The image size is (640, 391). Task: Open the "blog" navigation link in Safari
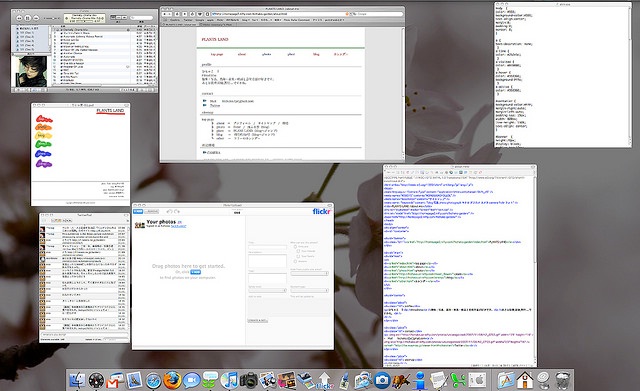point(316,54)
